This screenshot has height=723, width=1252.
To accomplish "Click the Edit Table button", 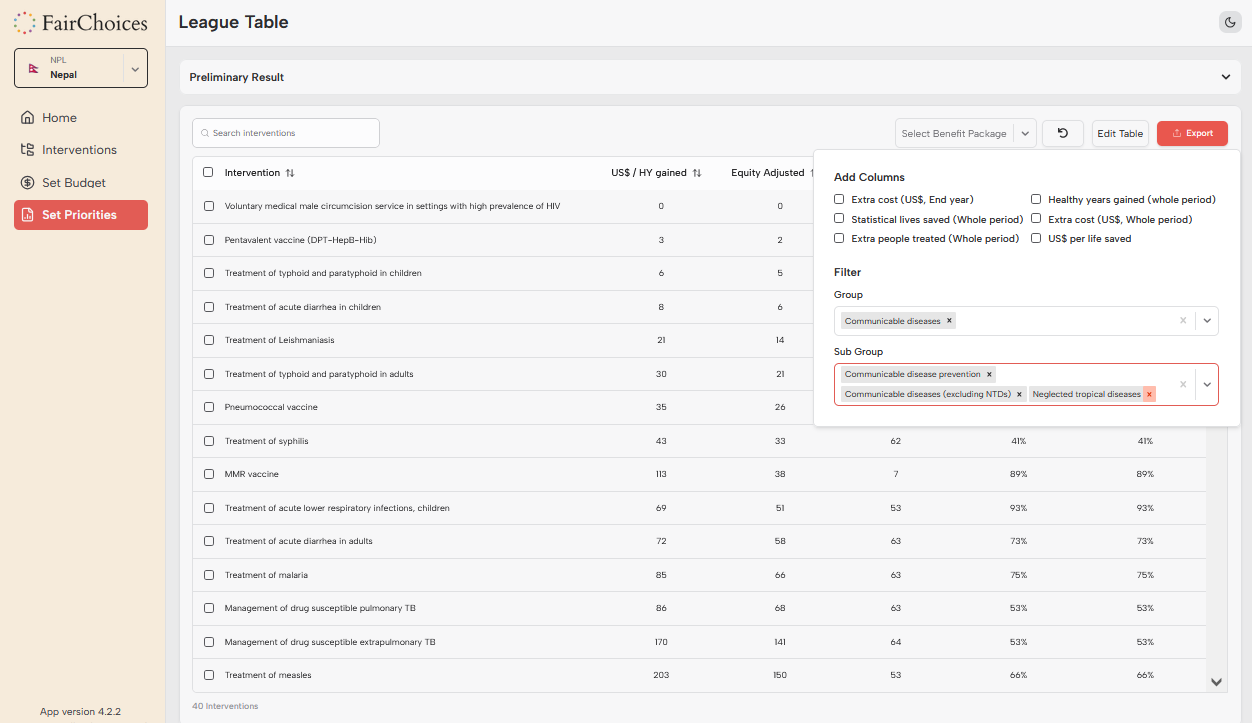I will click(1119, 133).
